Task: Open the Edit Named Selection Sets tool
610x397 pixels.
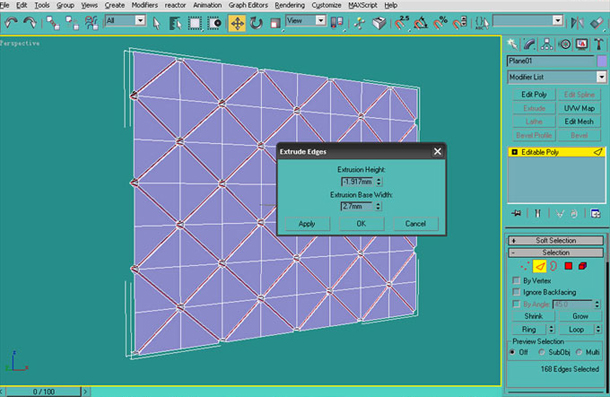Action: pyautogui.click(x=482, y=23)
